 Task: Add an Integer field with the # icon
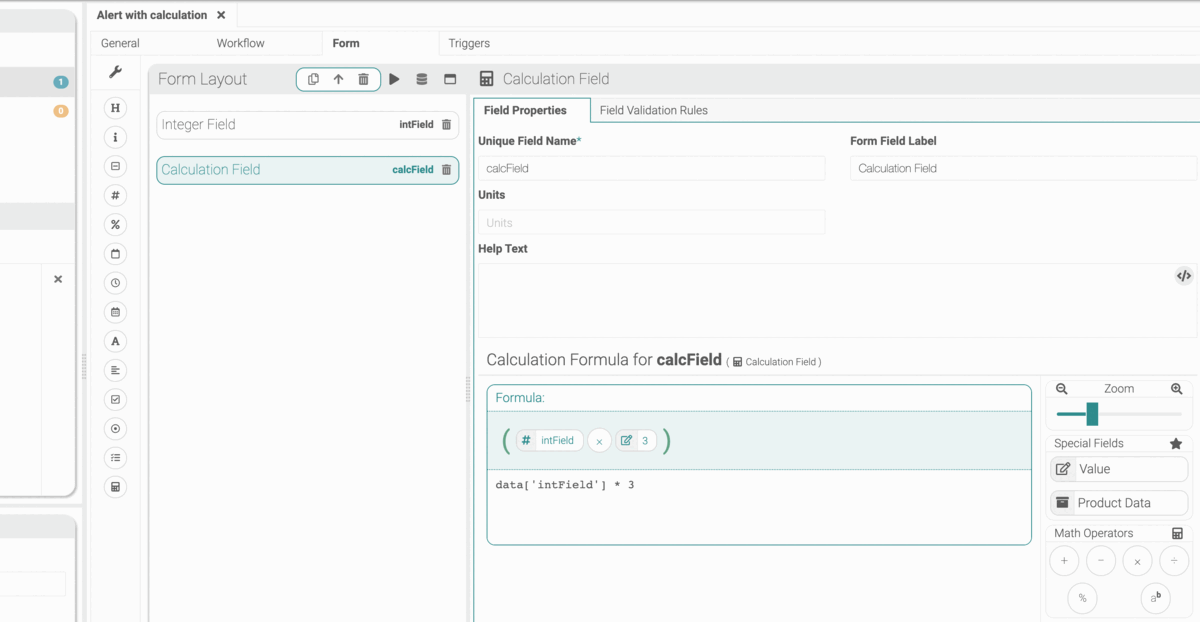click(115, 196)
